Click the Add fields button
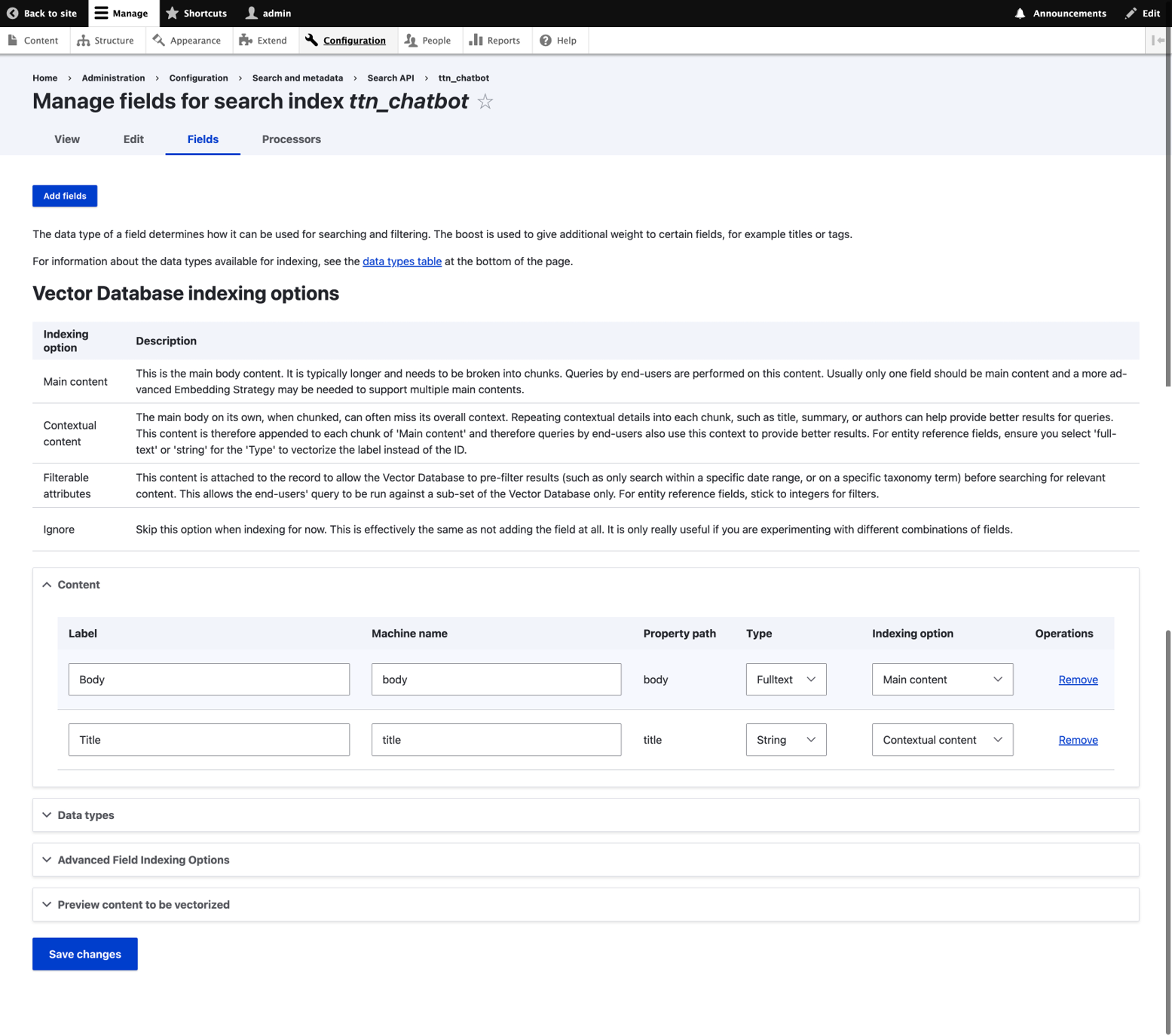Screen dimensions: 1172x1036 coord(65,196)
